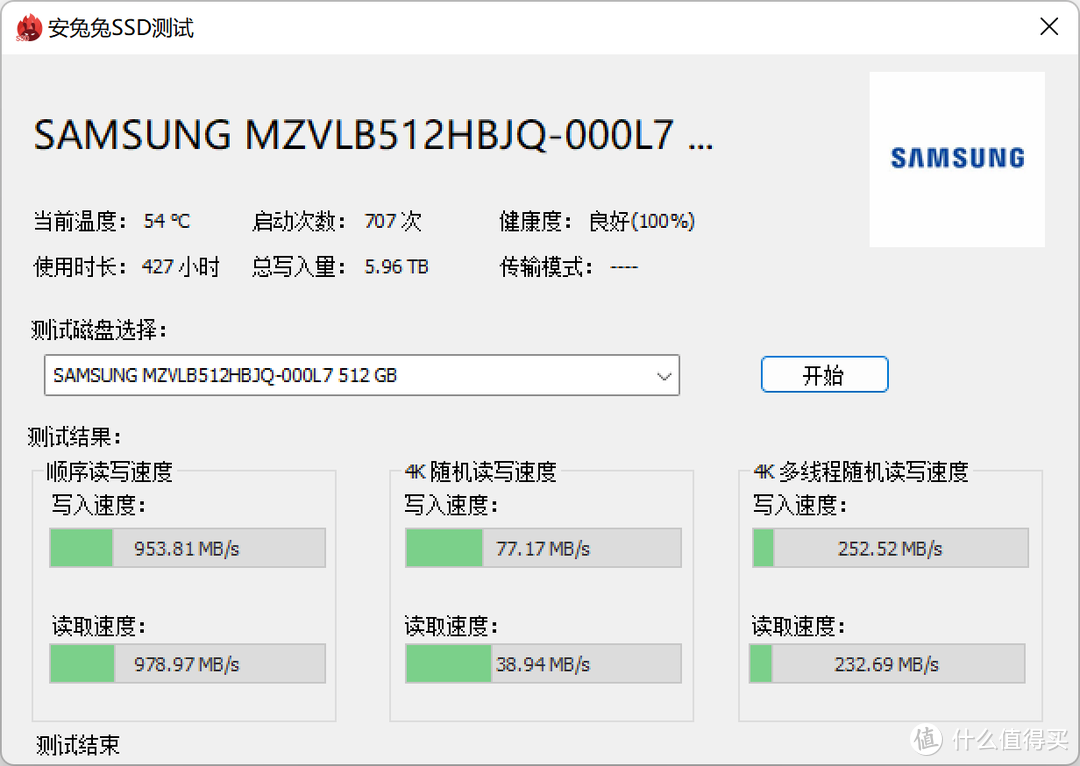The image size is (1080, 766).
Task: Click the 启动次数 label
Action: tap(299, 221)
